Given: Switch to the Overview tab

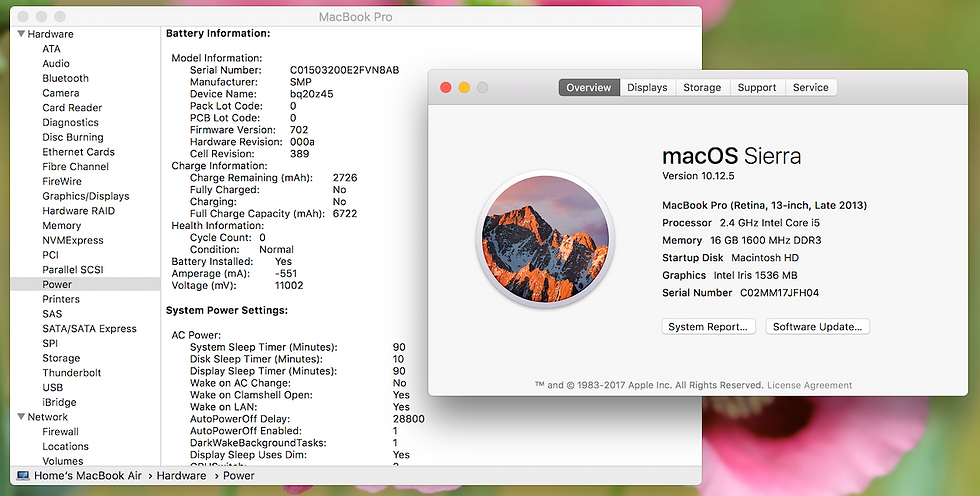Looking at the screenshot, I should pos(589,87).
